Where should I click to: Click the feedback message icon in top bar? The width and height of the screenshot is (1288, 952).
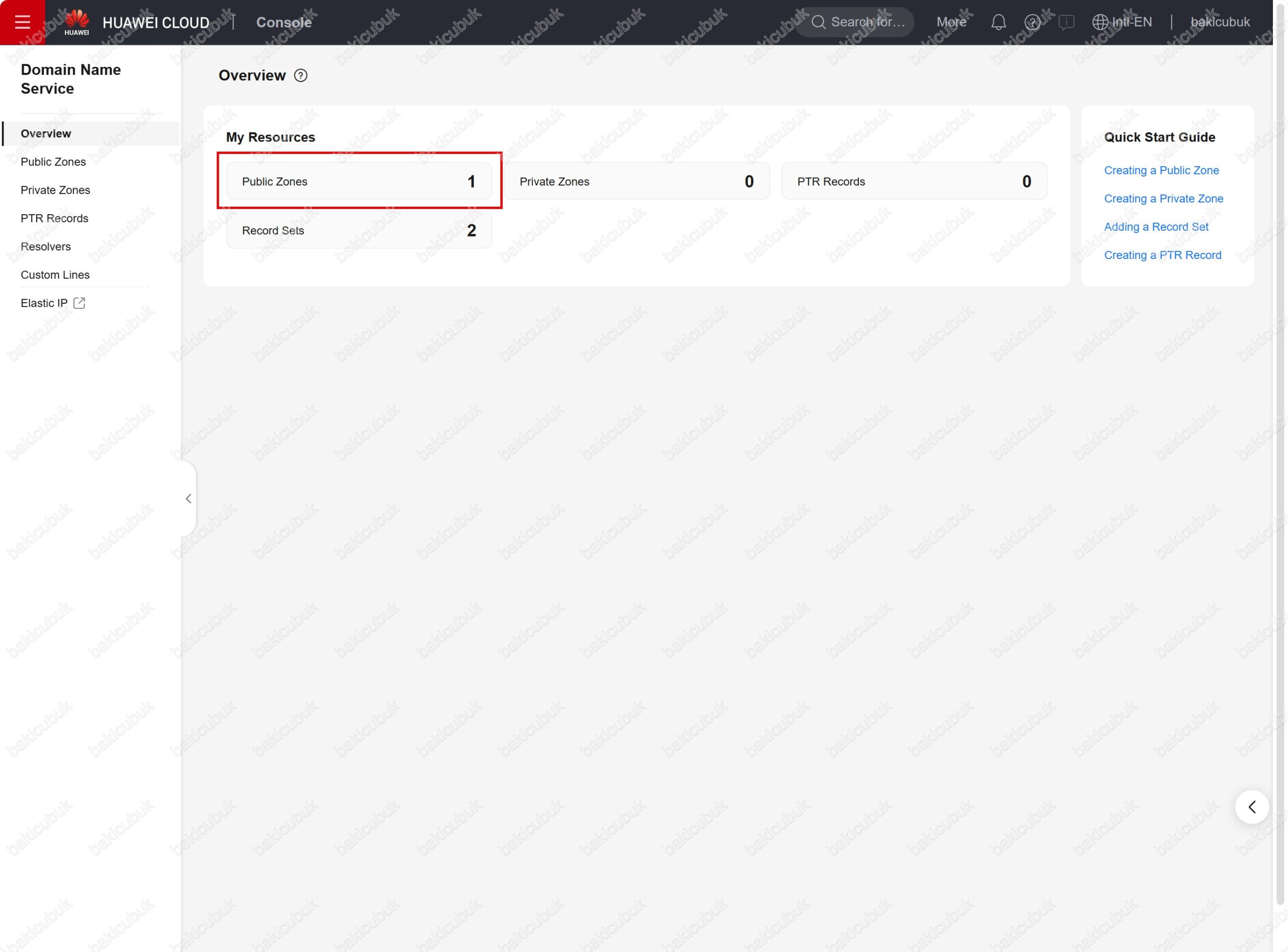pos(1066,22)
